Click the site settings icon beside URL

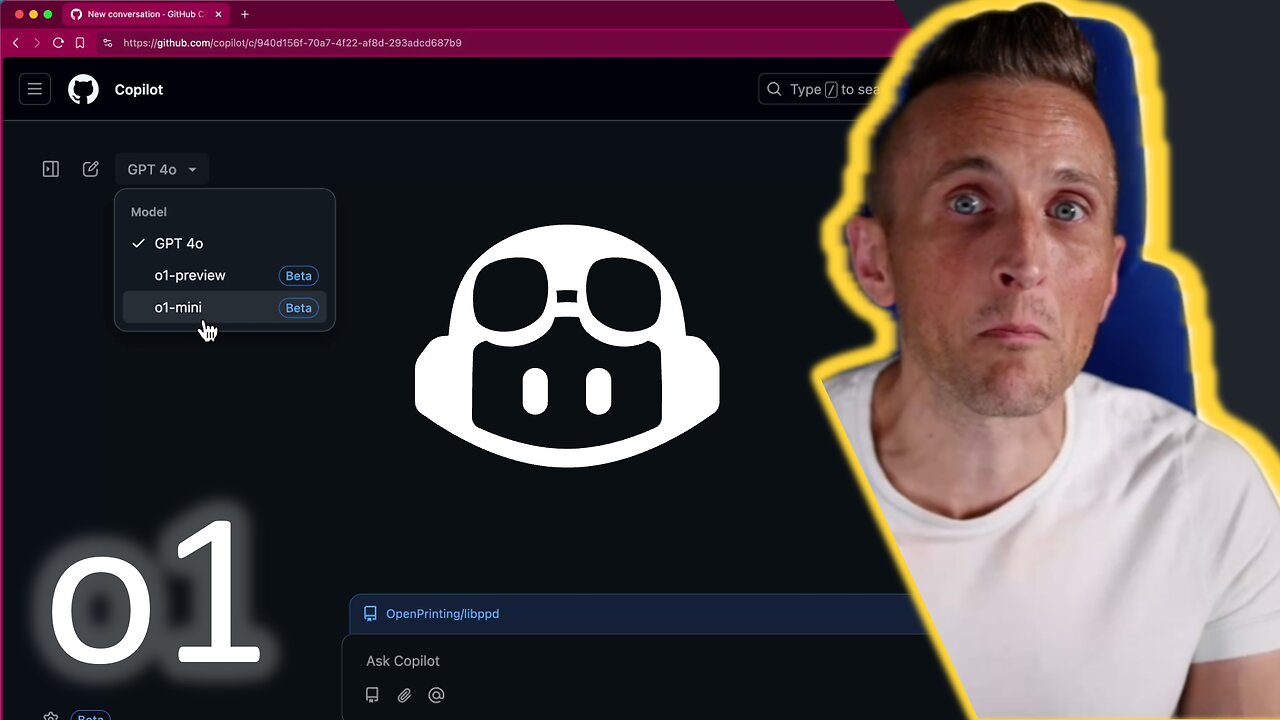[108, 43]
